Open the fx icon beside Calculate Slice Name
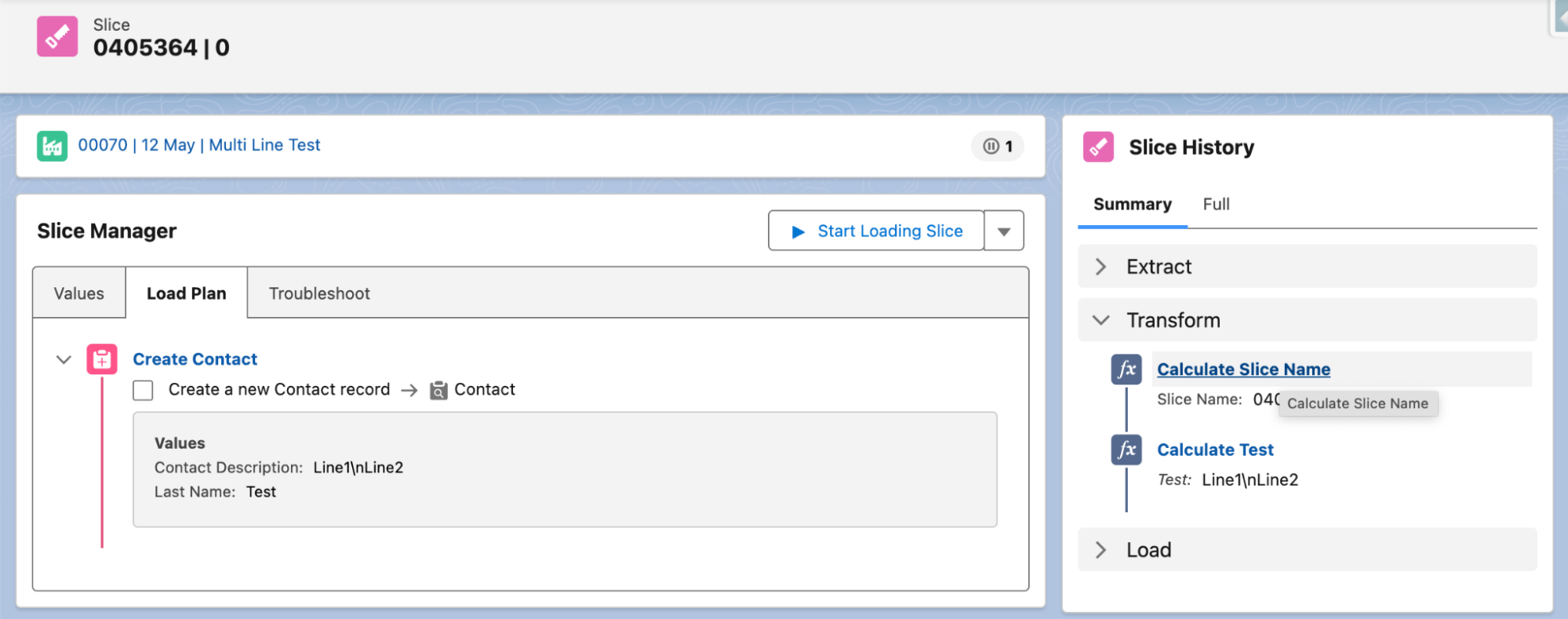 (x=1126, y=369)
